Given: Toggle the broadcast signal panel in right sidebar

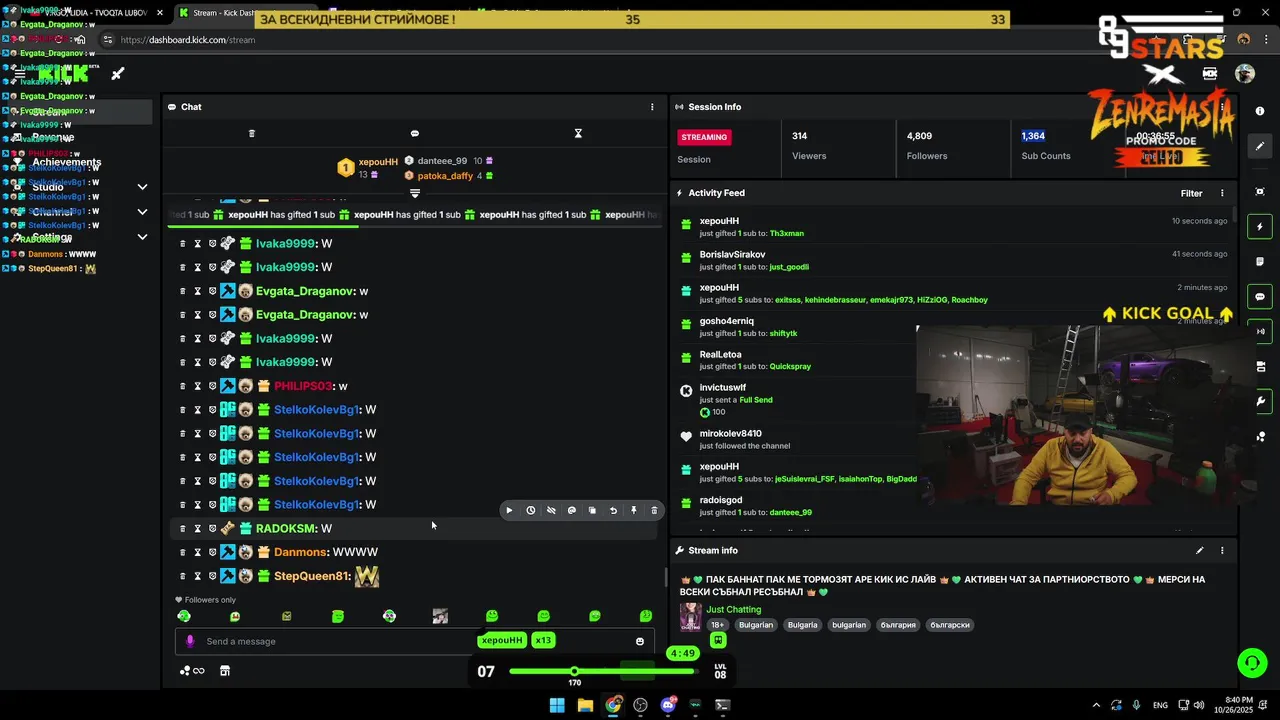Looking at the screenshot, I should pos(1260,331).
